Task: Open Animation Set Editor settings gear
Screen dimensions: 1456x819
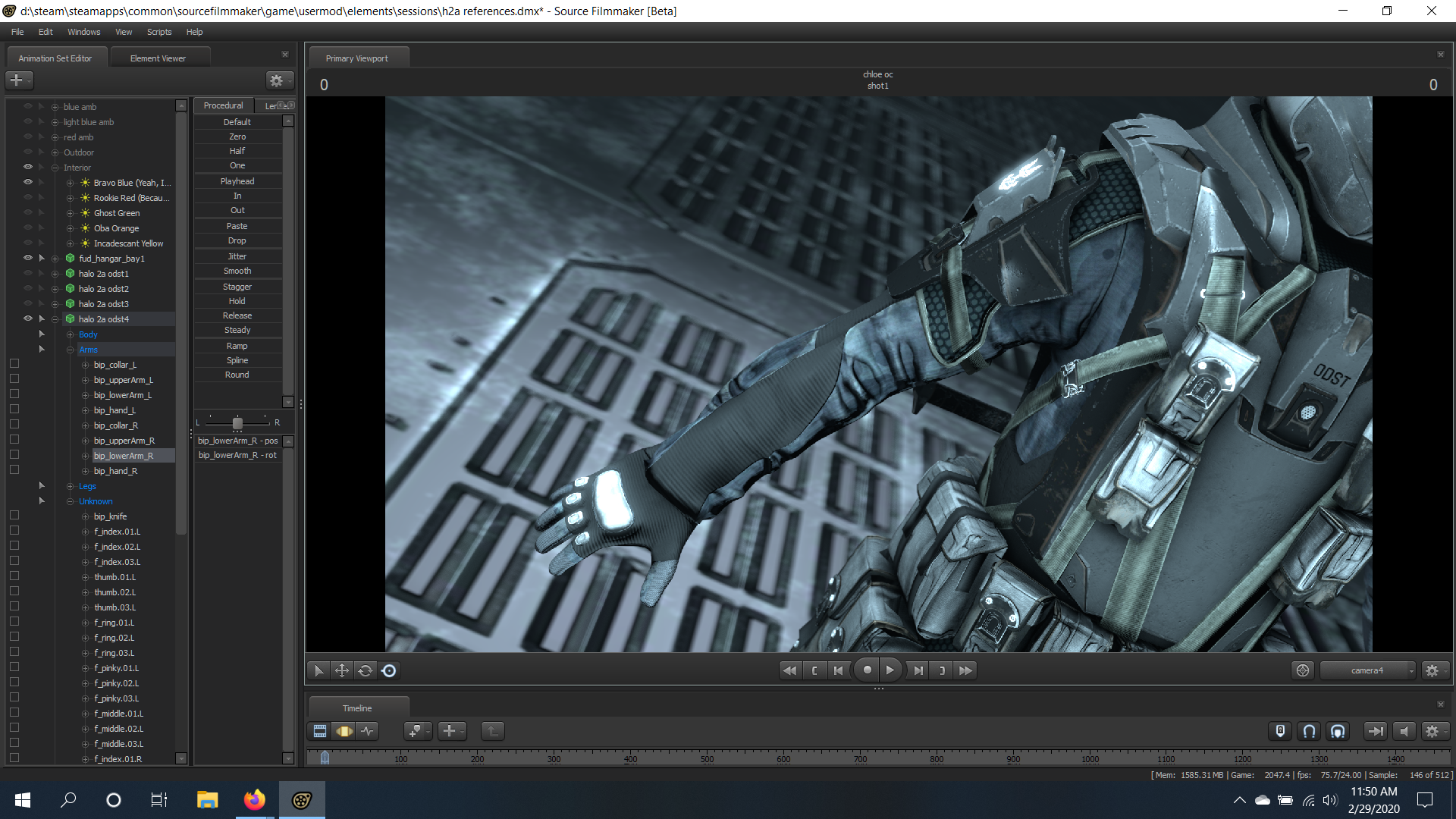Action: [278, 80]
